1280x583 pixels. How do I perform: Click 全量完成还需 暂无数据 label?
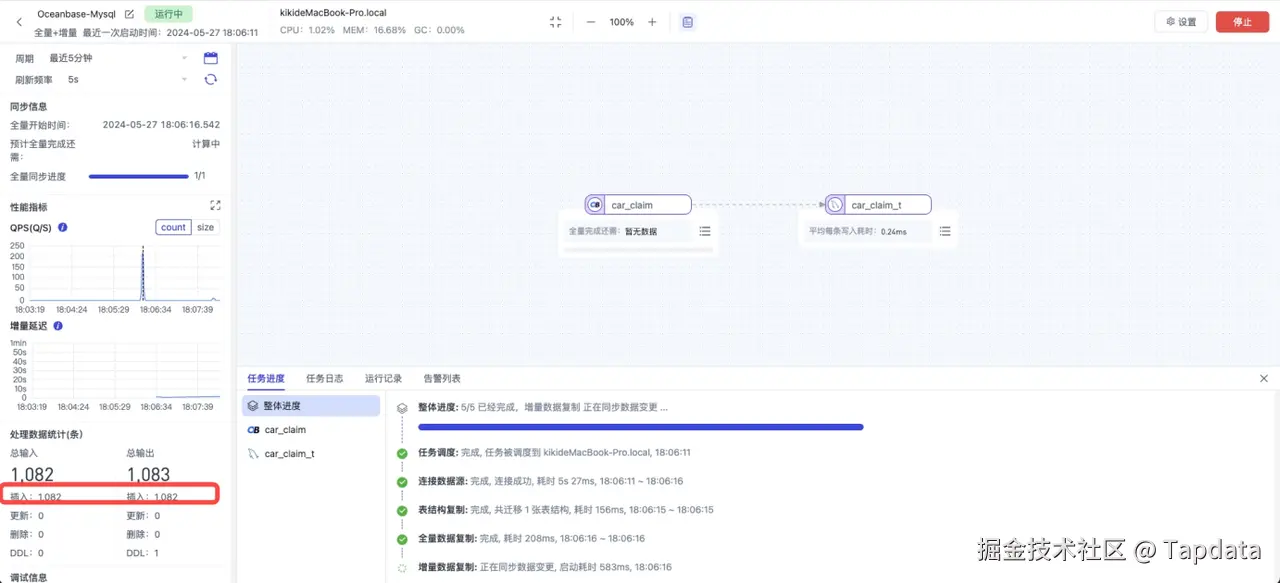(x=613, y=231)
